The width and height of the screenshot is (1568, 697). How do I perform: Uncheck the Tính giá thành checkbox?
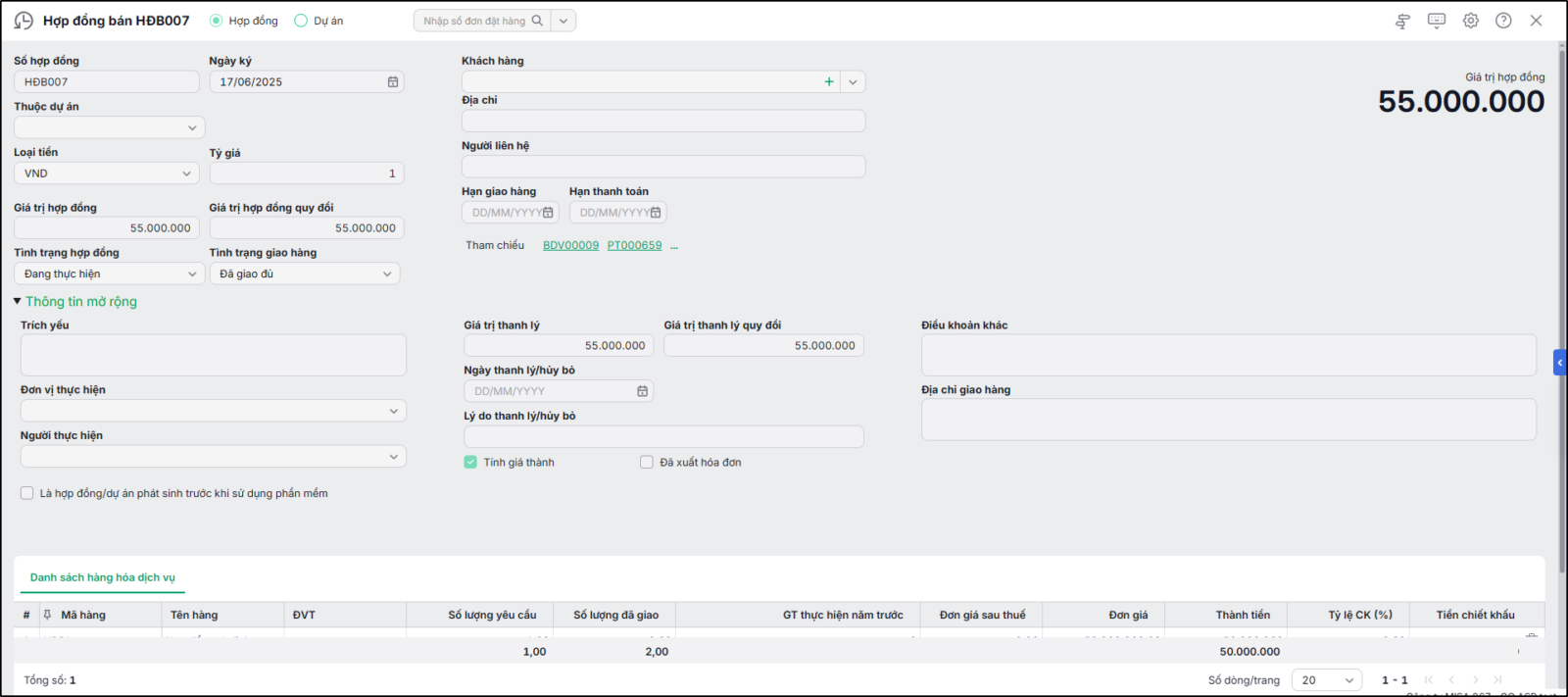470,462
